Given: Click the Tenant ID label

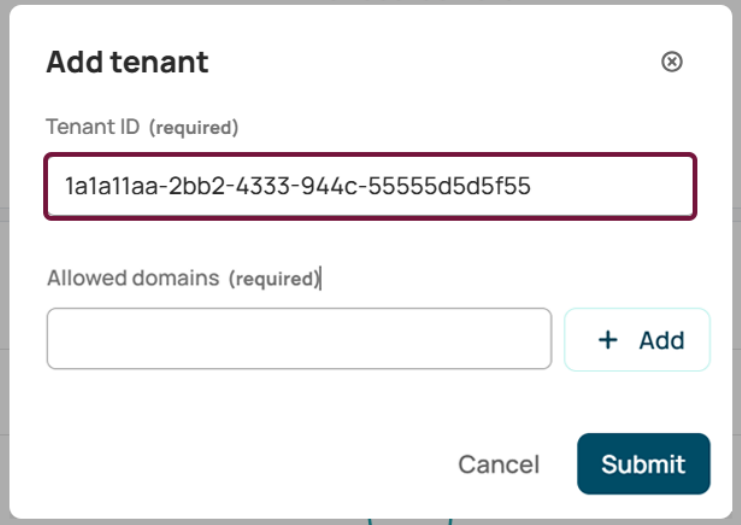Looking at the screenshot, I should coord(93,127).
